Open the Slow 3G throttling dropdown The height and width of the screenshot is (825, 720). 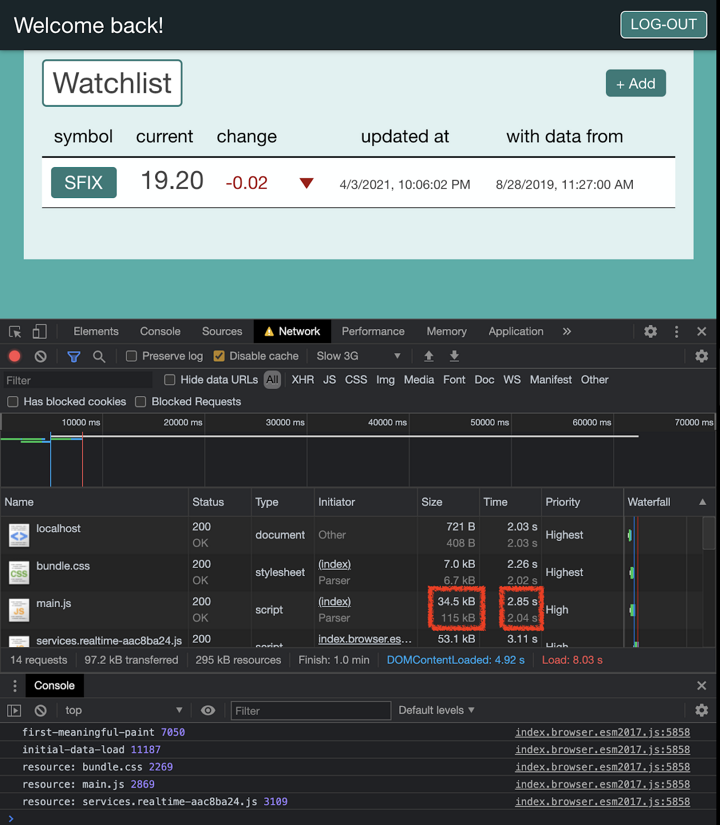358,356
